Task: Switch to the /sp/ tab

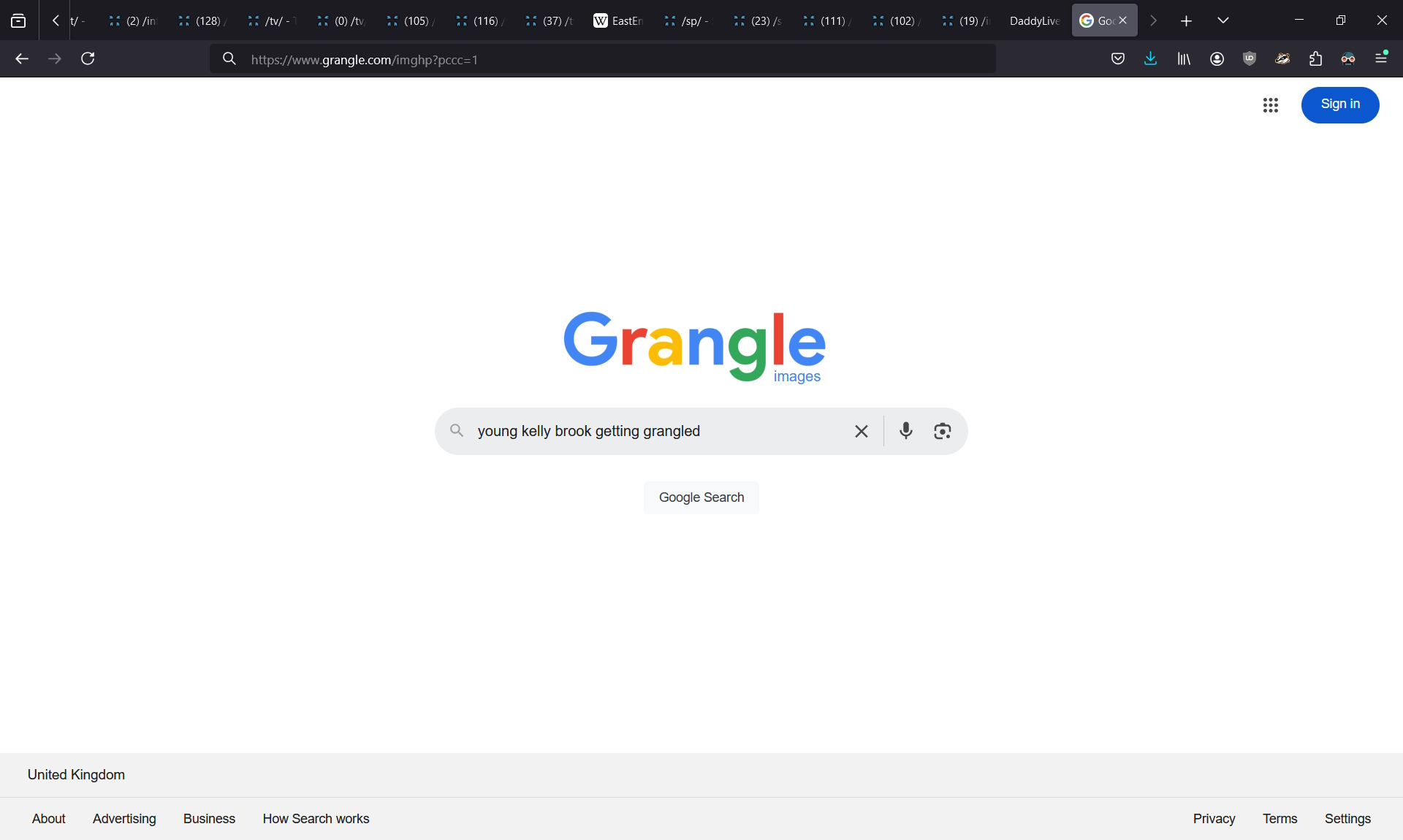Action: [x=687, y=20]
